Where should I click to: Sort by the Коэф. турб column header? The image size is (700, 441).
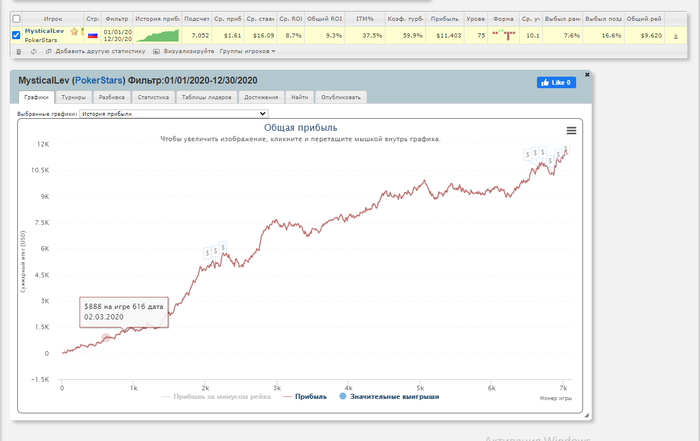(x=405, y=19)
